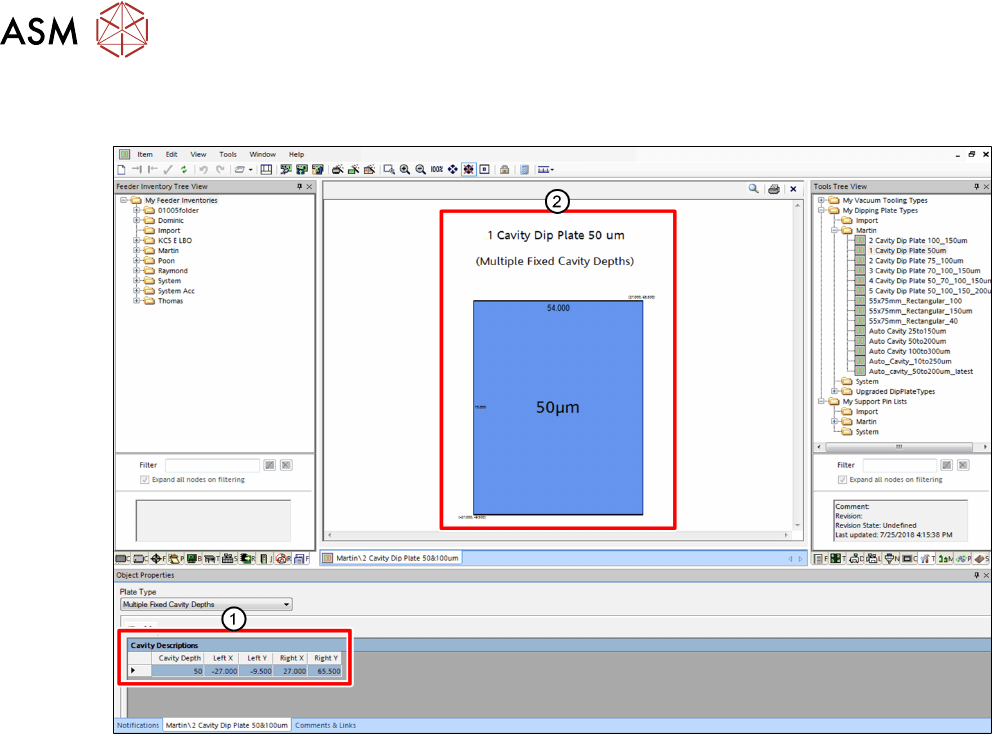Screen dimensions: 992x734
Task: Toggle 'Expand all nodes on filtering' in Tools Tree
Action: [842, 480]
